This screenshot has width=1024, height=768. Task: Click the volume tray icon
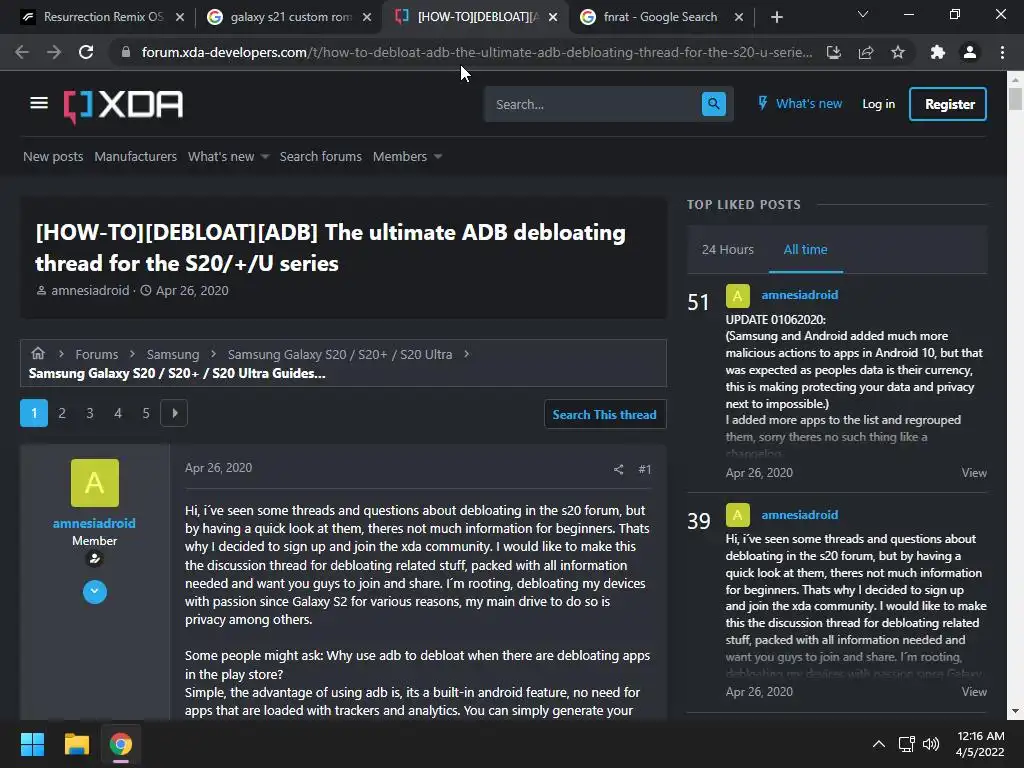tap(931, 744)
